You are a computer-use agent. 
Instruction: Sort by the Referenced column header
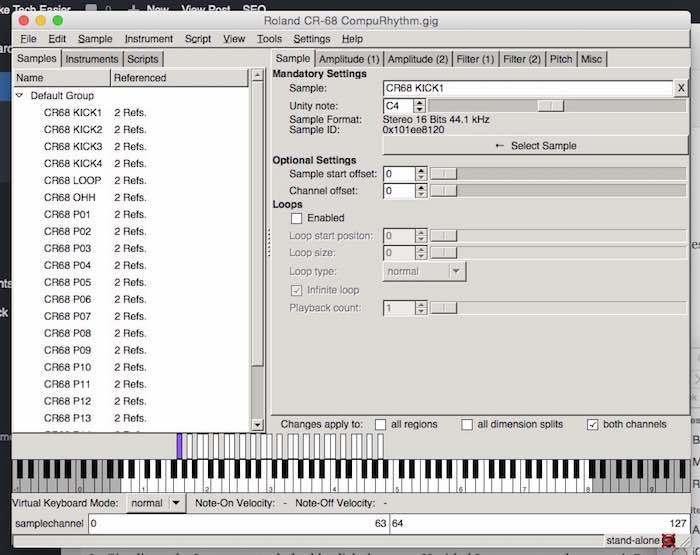click(179, 78)
